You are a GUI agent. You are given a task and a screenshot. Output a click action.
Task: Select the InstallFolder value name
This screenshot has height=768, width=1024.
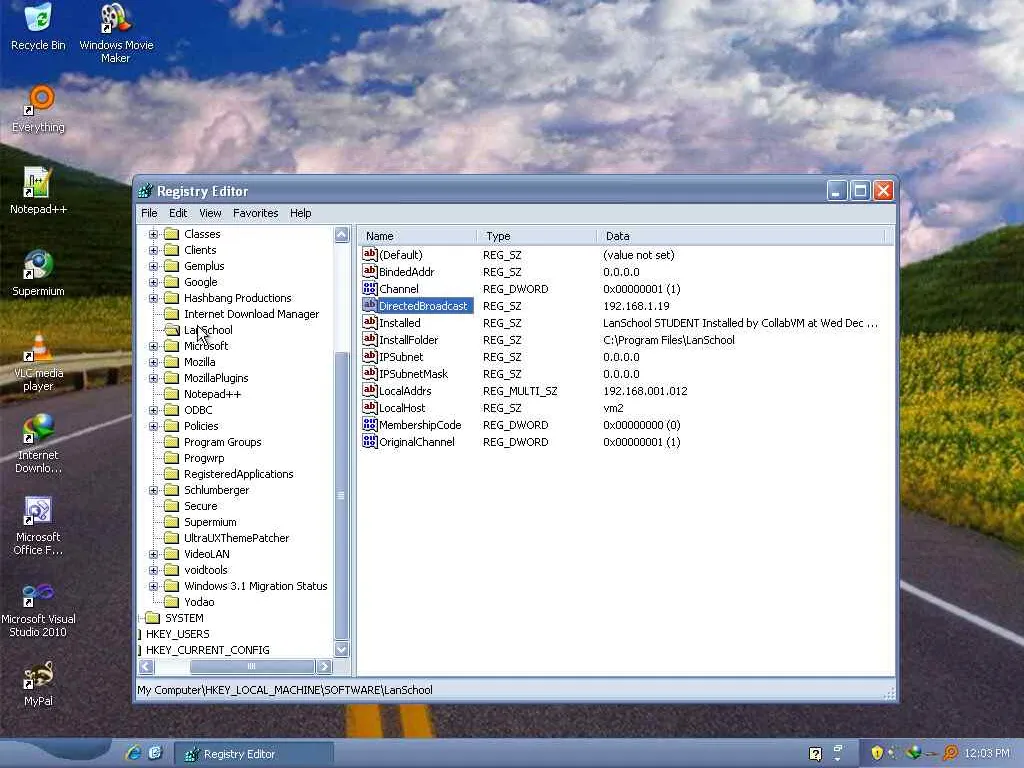[x=409, y=340]
